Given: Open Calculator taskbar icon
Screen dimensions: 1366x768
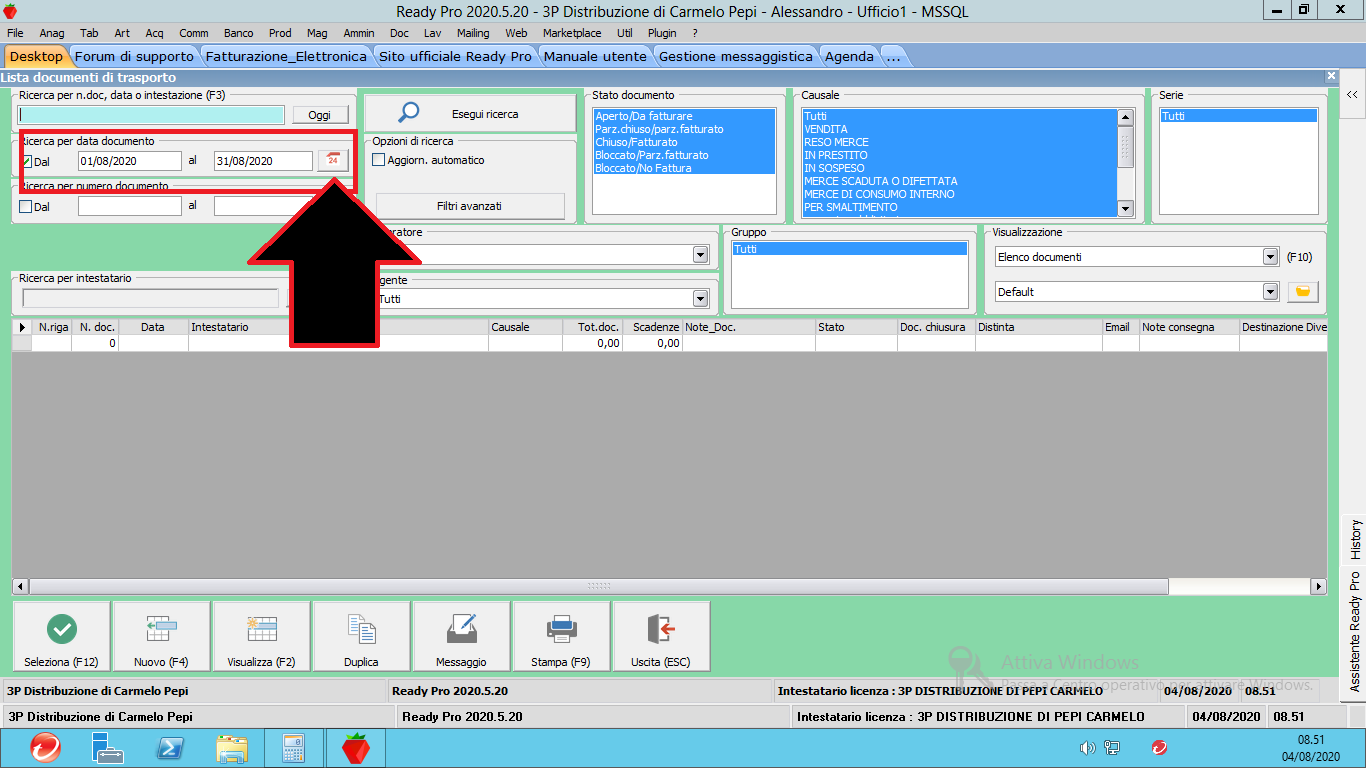Looking at the screenshot, I should 294,748.
